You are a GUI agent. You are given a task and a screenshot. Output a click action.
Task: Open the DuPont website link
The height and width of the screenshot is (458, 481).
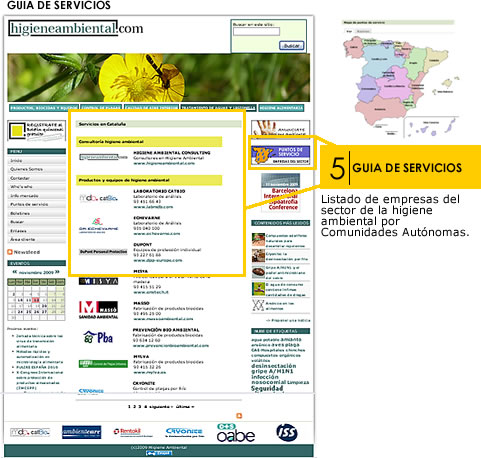[x=158, y=260]
